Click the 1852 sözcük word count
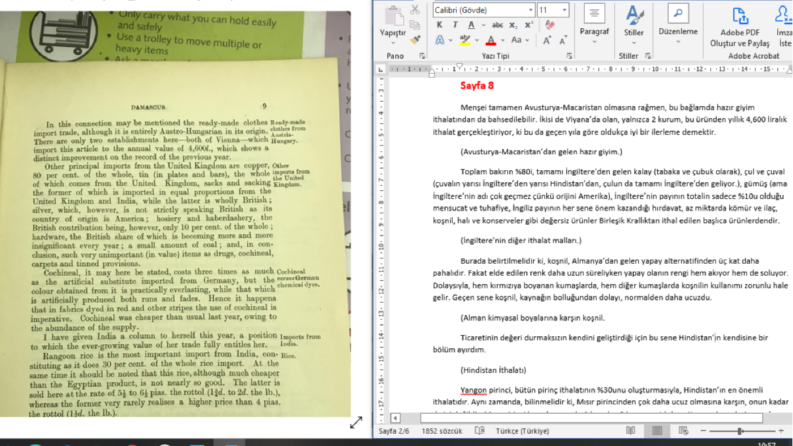This screenshot has width=793, height=446. (442, 431)
